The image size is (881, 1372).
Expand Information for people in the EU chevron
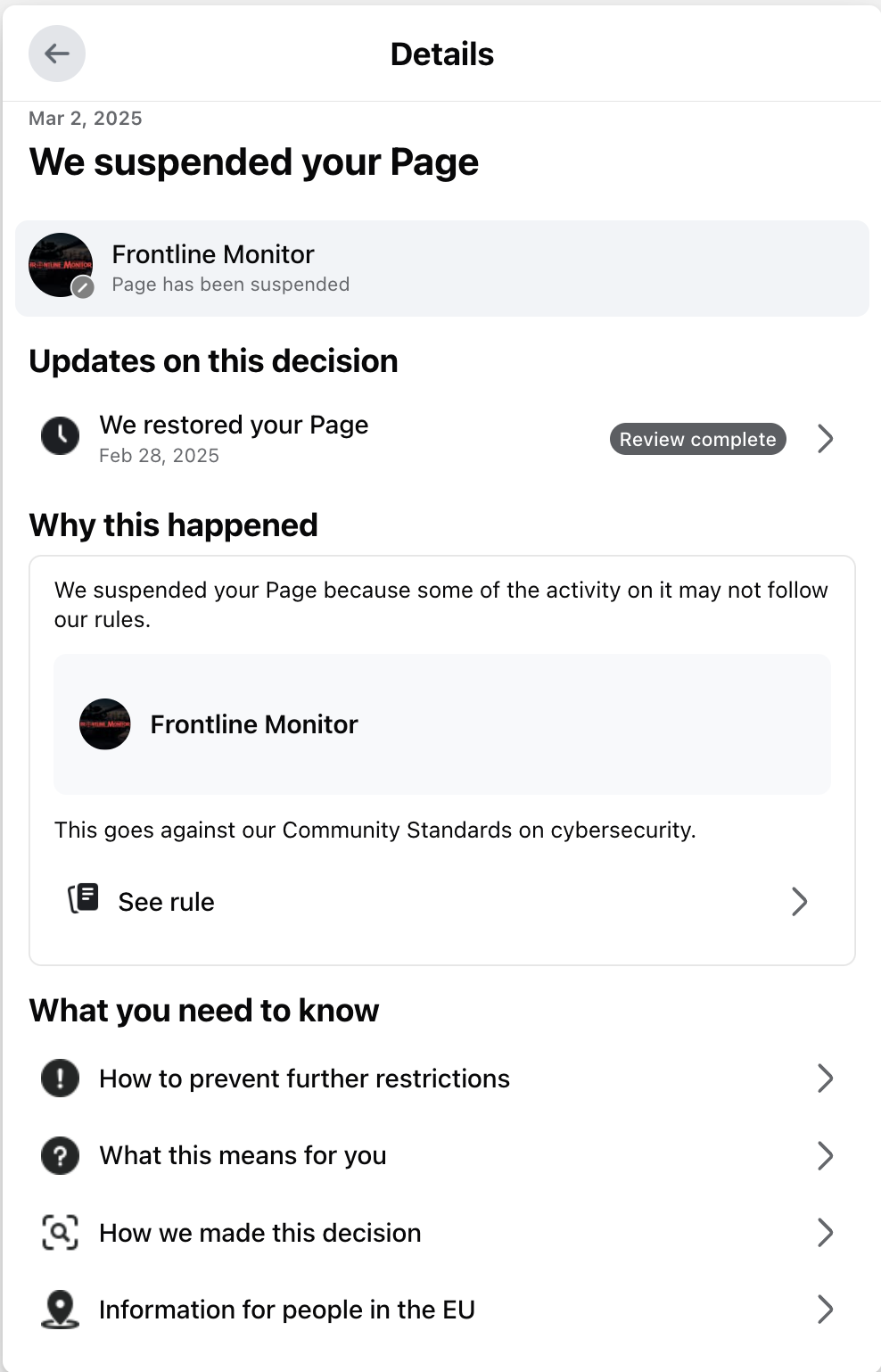825,1309
